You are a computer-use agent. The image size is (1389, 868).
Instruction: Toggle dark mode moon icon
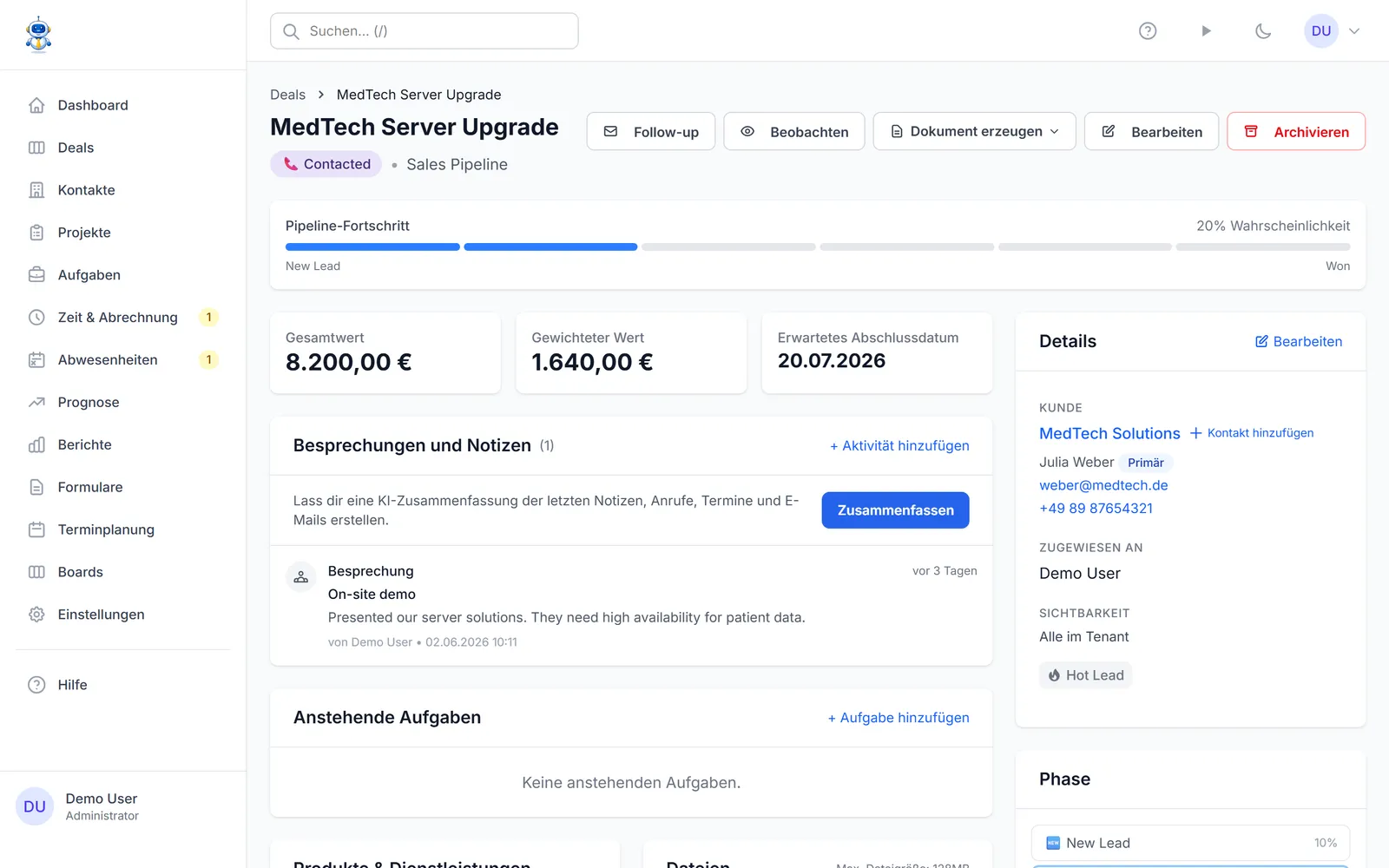tap(1263, 31)
